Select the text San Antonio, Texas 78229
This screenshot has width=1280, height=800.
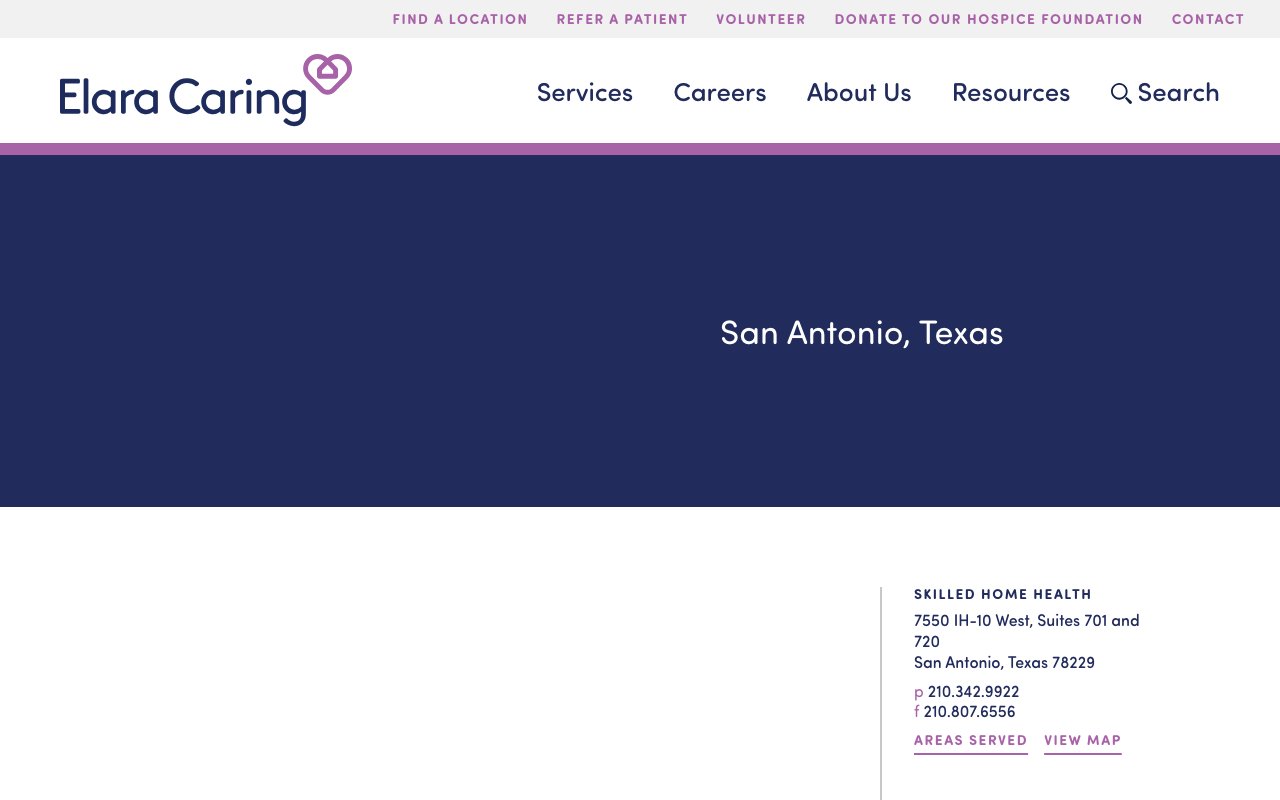coord(1004,662)
